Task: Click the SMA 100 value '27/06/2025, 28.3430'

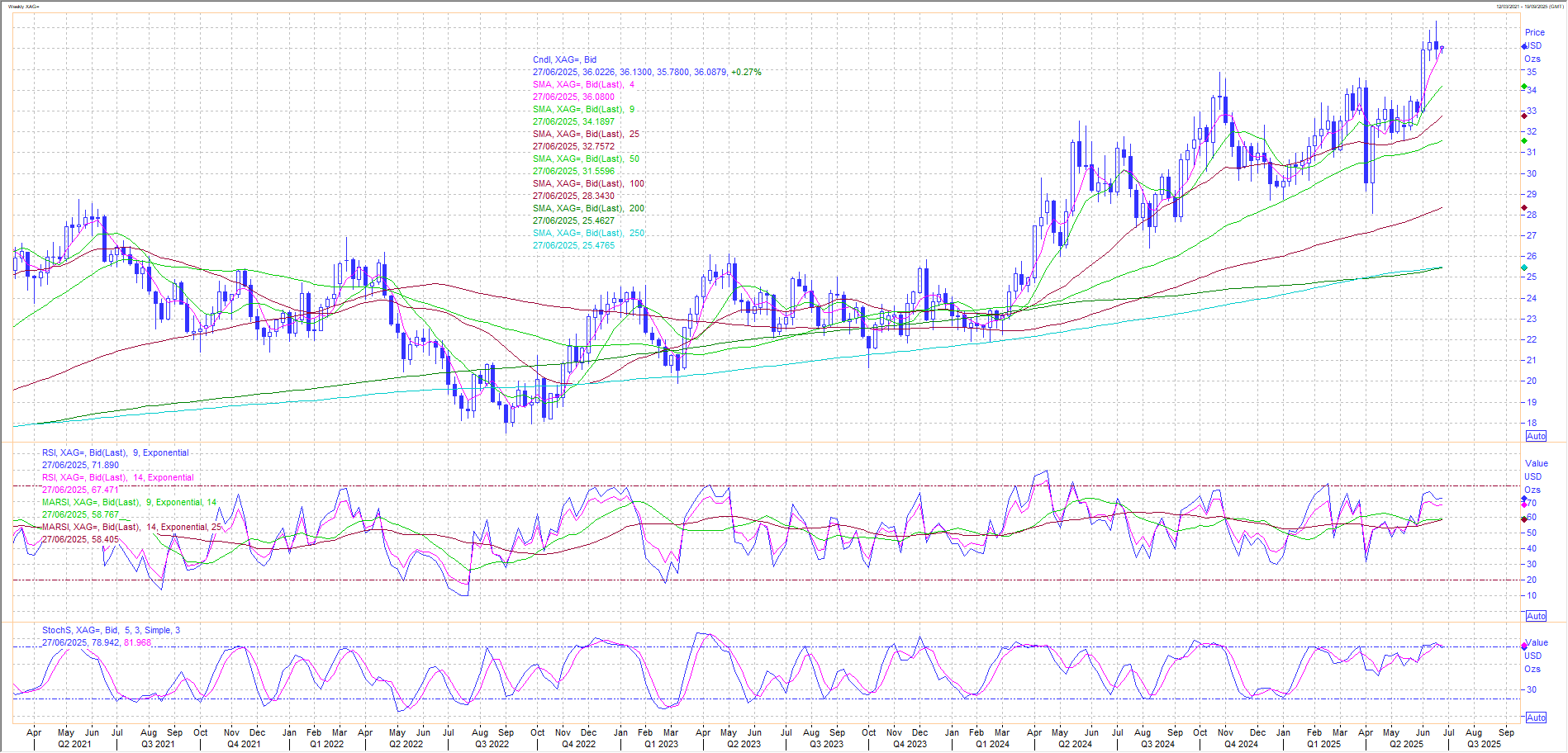Action: [x=573, y=196]
